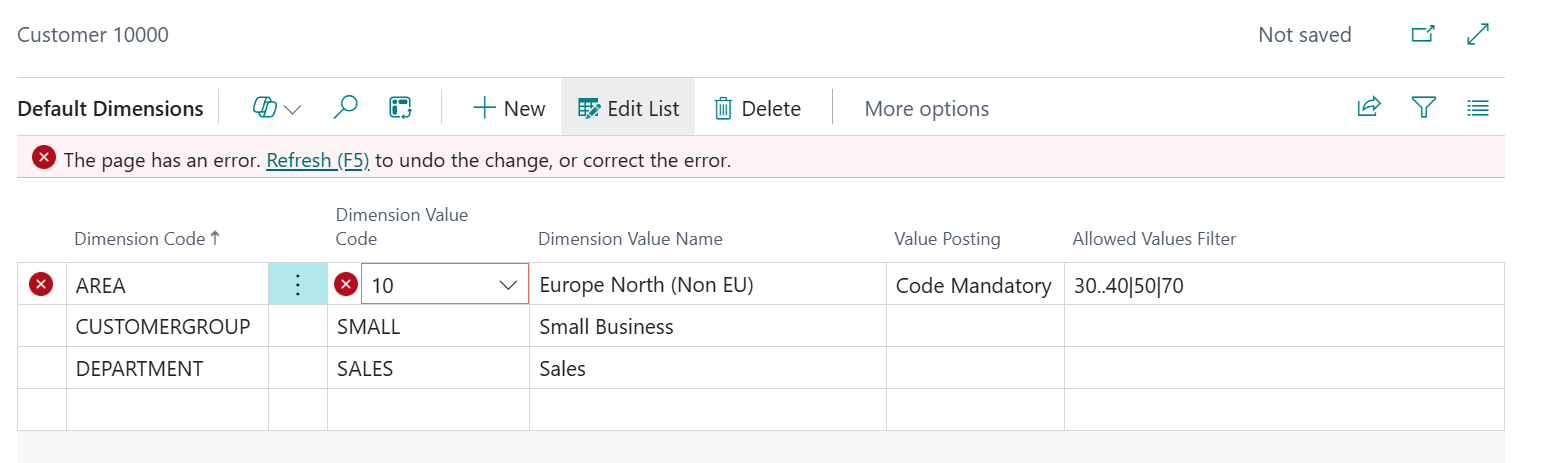Click the Small Business name cell

point(707,326)
